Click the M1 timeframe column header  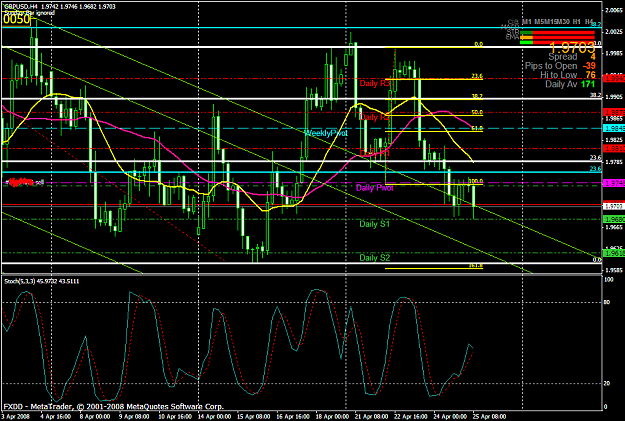(x=527, y=22)
